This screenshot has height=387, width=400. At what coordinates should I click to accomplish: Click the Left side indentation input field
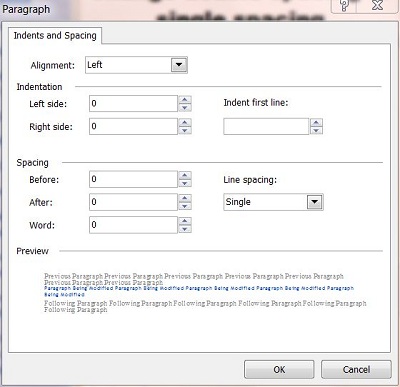[133, 103]
